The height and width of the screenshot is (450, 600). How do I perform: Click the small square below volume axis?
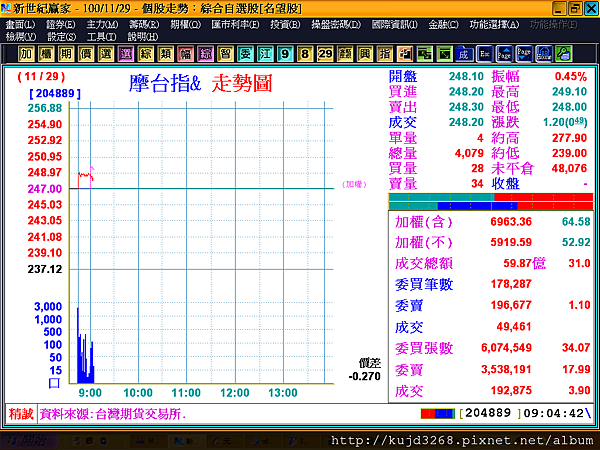54,383
